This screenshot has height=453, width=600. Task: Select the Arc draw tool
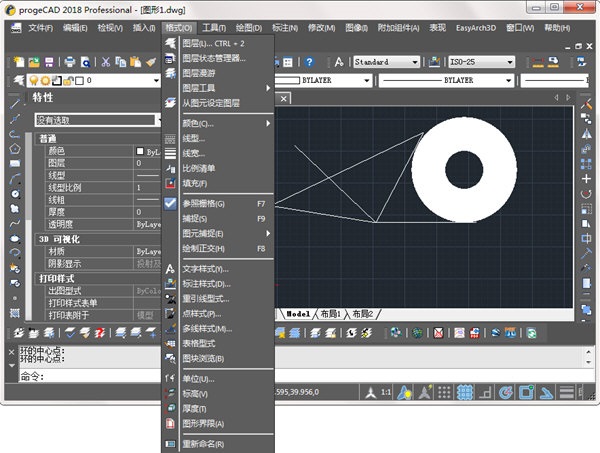15,179
